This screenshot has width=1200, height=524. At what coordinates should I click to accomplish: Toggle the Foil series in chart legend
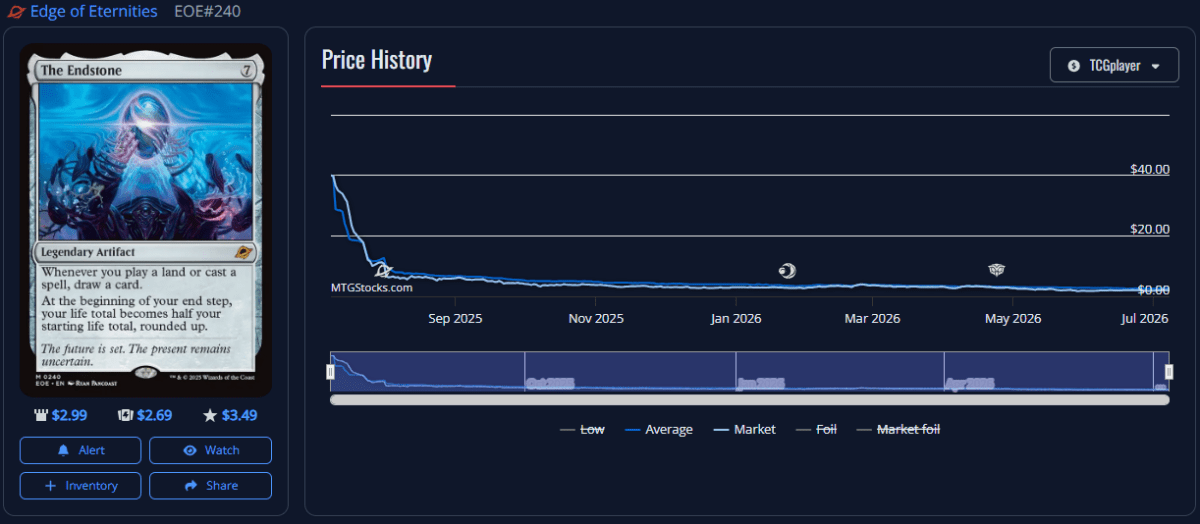pos(816,429)
